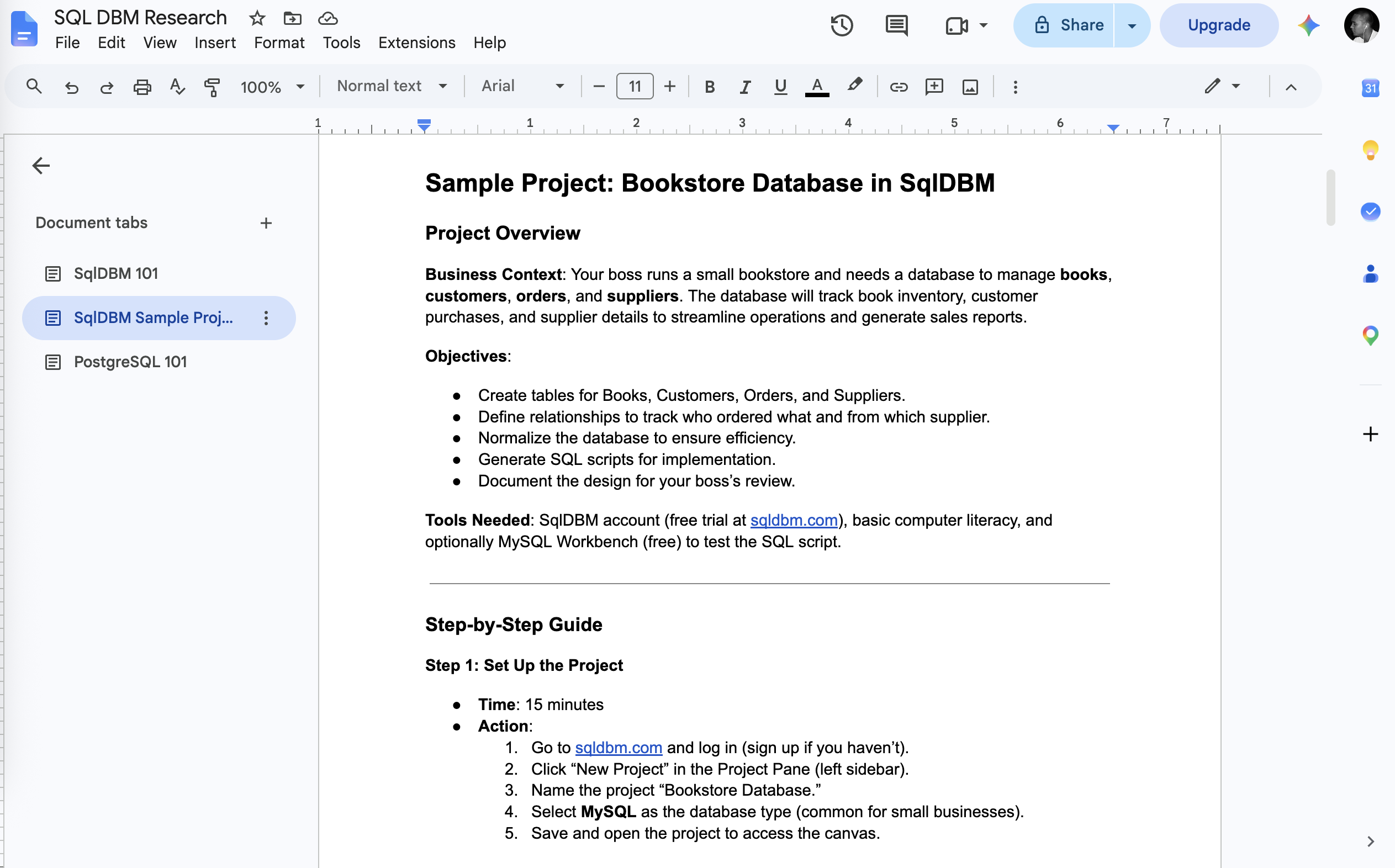Open Gemini sparkle assistant
This screenshot has height=868, width=1395.
tap(1308, 25)
